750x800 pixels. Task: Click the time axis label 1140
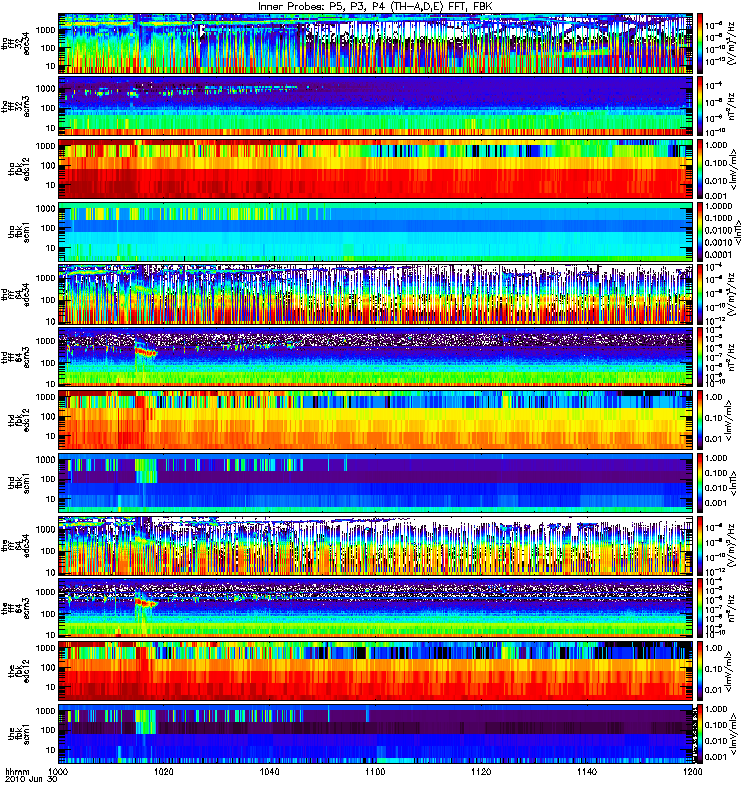tap(587, 772)
